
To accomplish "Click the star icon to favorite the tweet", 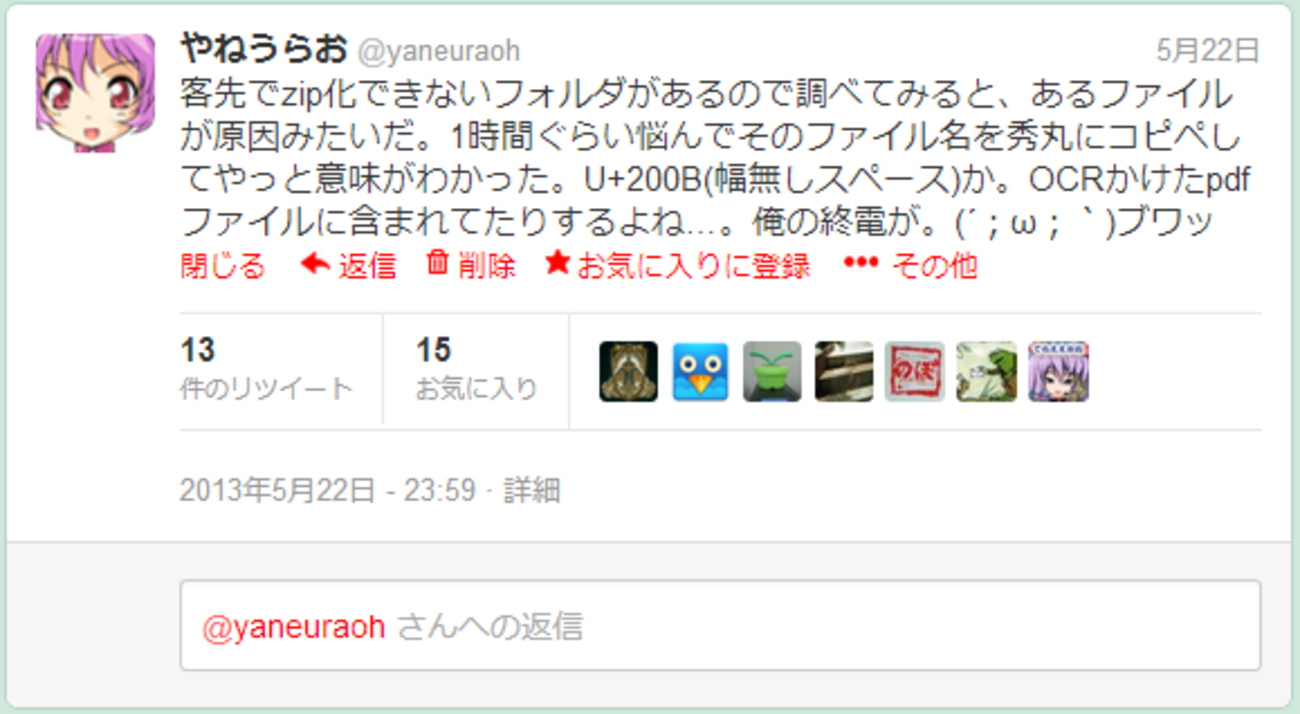I will pos(558,263).
